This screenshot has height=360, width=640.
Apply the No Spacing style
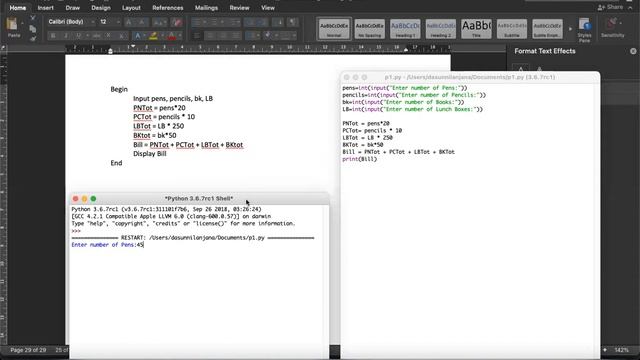(369, 29)
